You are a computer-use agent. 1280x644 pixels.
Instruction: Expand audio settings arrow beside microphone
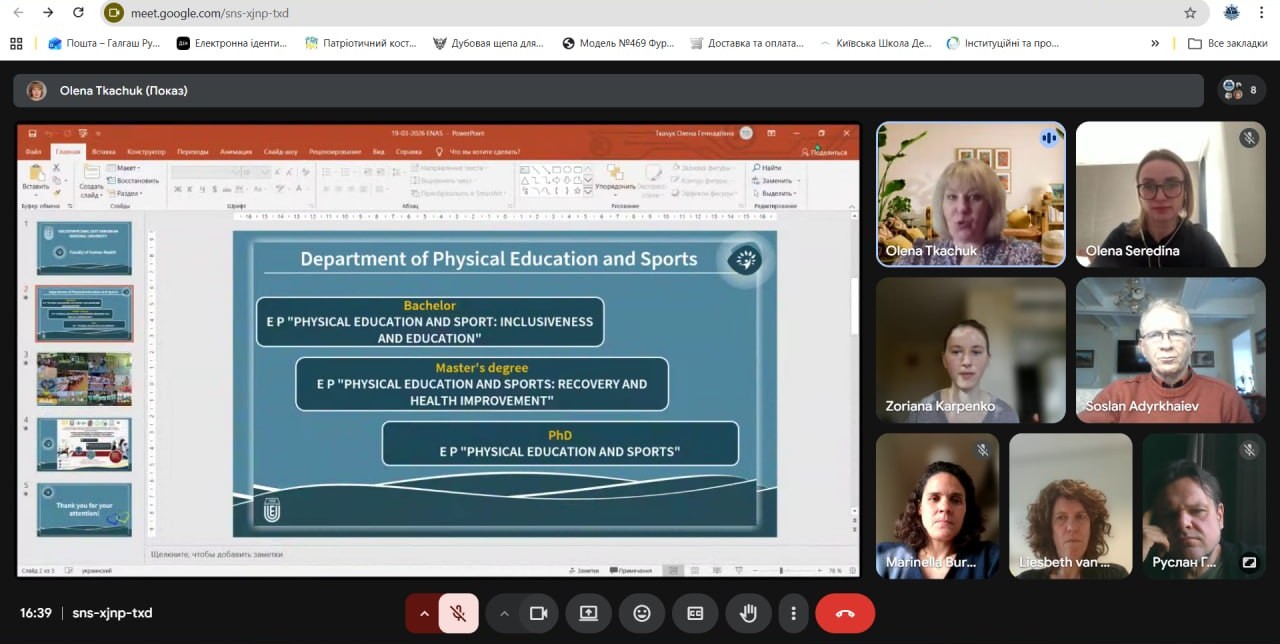pos(423,613)
